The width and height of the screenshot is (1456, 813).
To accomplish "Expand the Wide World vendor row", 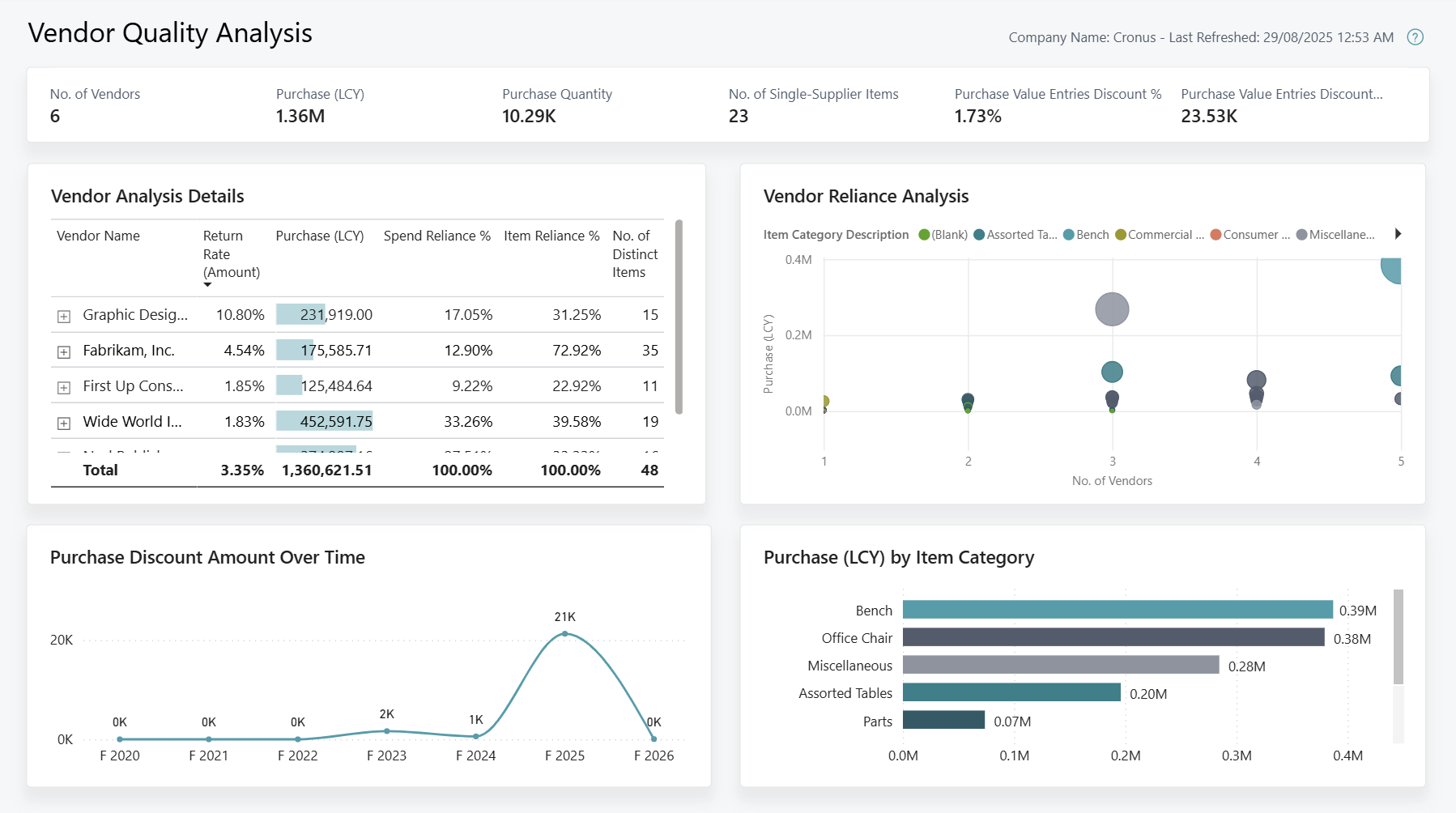I will point(64,421).
